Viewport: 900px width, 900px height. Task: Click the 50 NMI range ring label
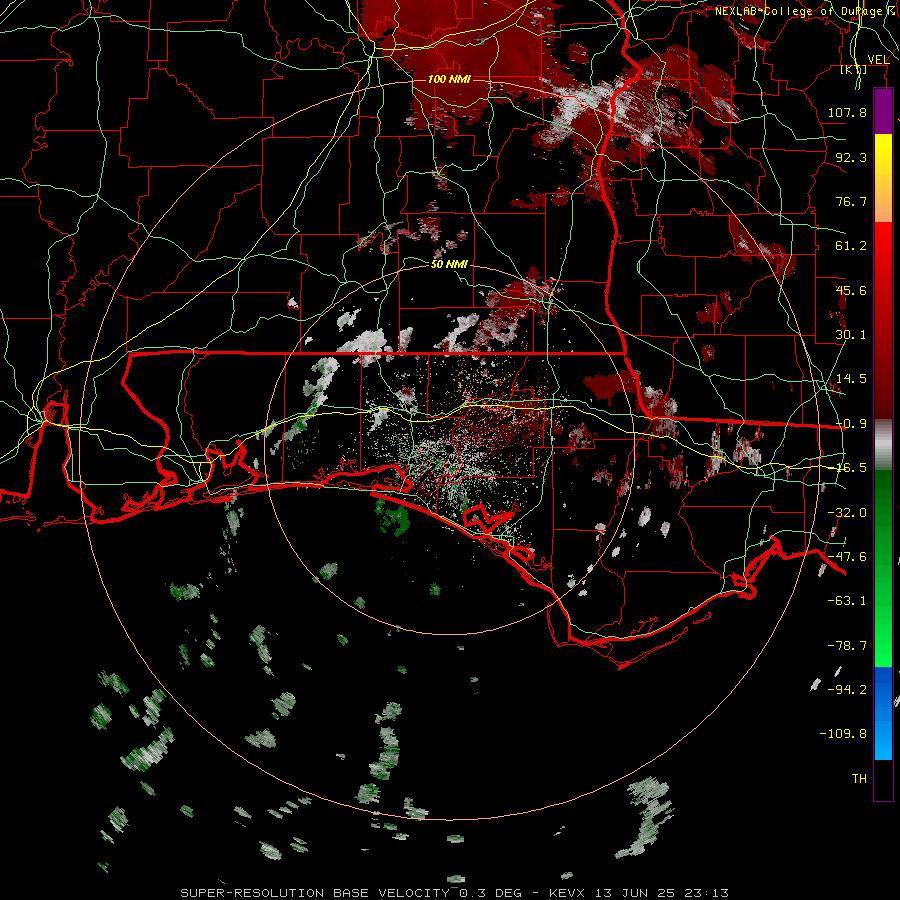tap(449, 264)
